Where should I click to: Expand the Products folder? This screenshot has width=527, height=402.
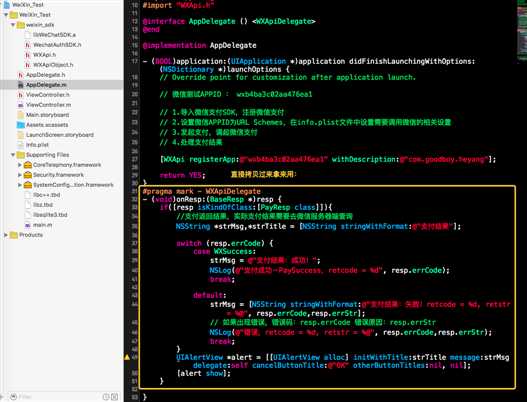[x=6, y=235]
